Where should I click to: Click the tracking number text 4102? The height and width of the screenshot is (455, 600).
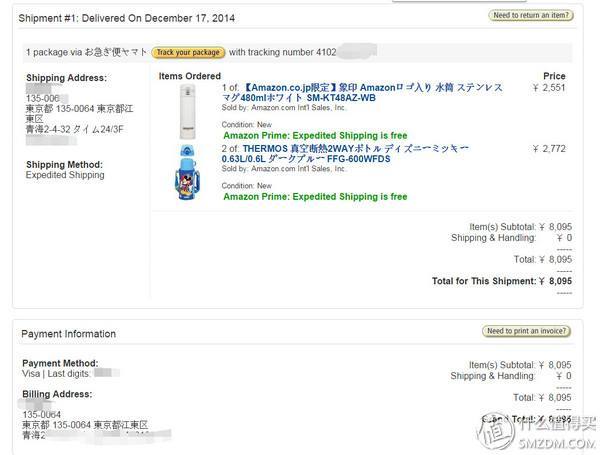pyautogui.click(x=326, y=52)
